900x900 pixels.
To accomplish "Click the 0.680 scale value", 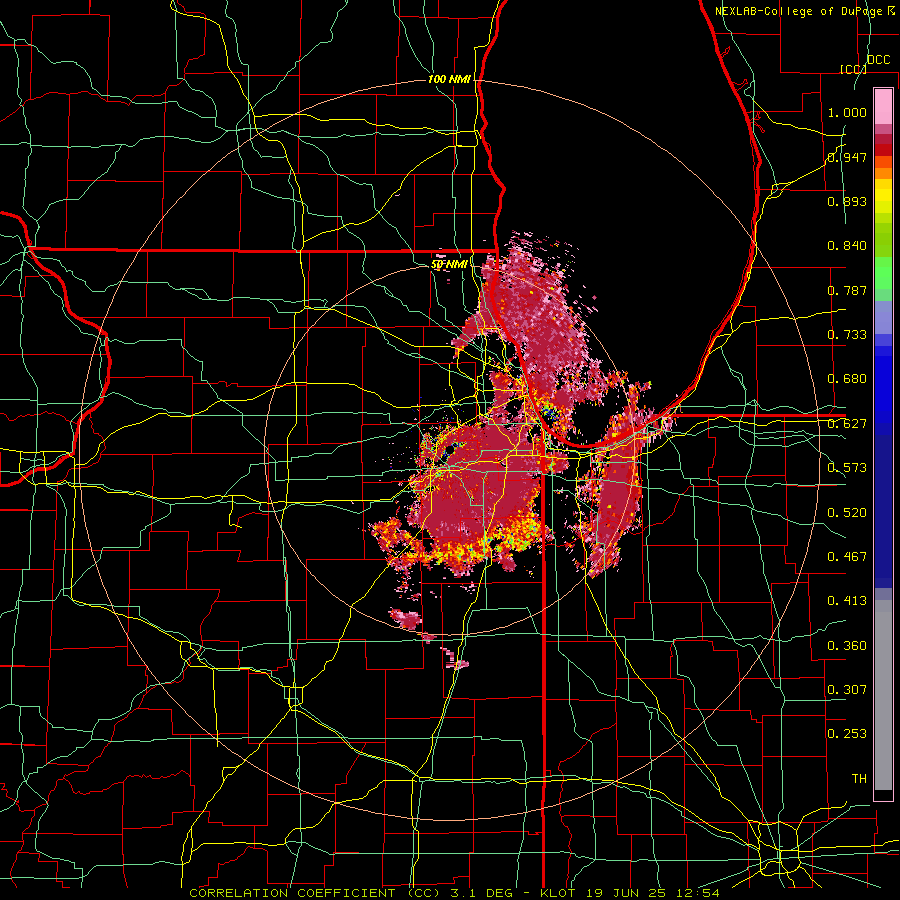I will pos(847,379).
